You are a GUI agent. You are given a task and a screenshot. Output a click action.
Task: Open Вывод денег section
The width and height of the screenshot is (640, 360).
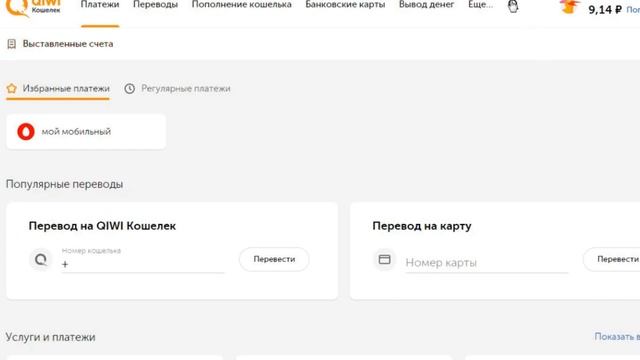click(427, 5)
